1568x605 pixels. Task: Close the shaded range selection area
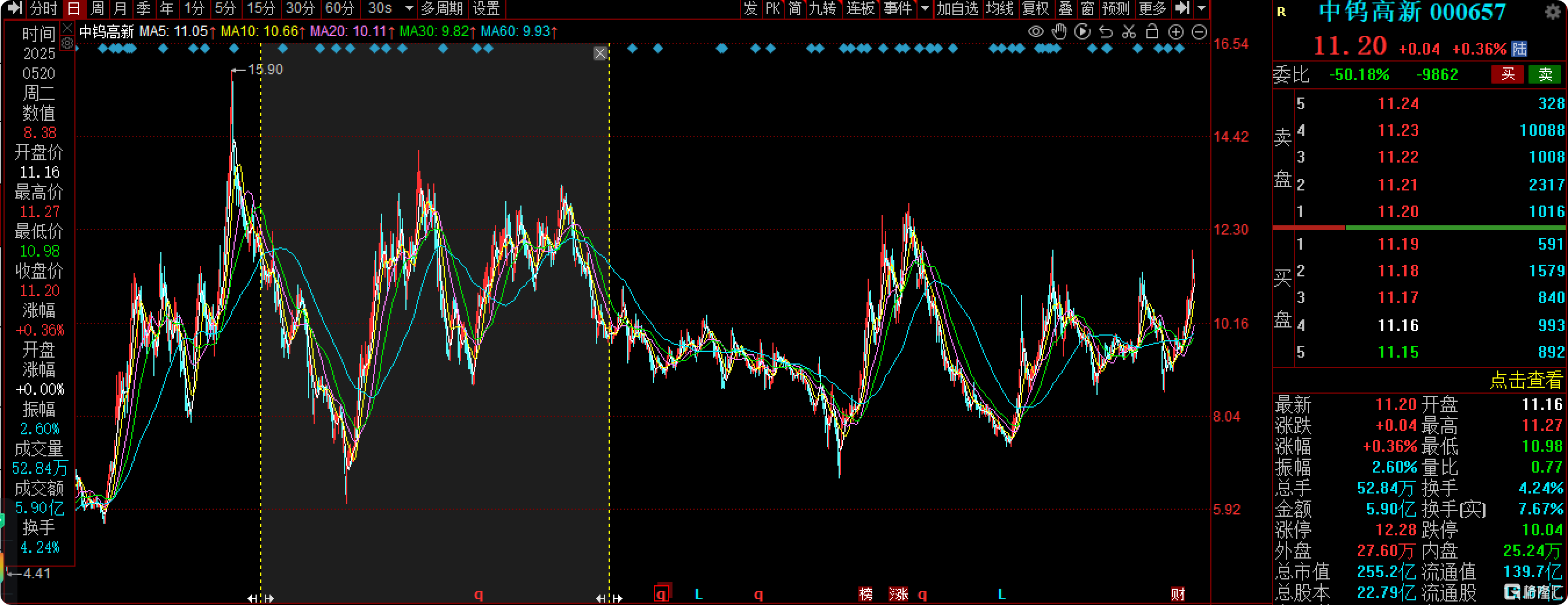pyautogui.click(x=599, y=53)
